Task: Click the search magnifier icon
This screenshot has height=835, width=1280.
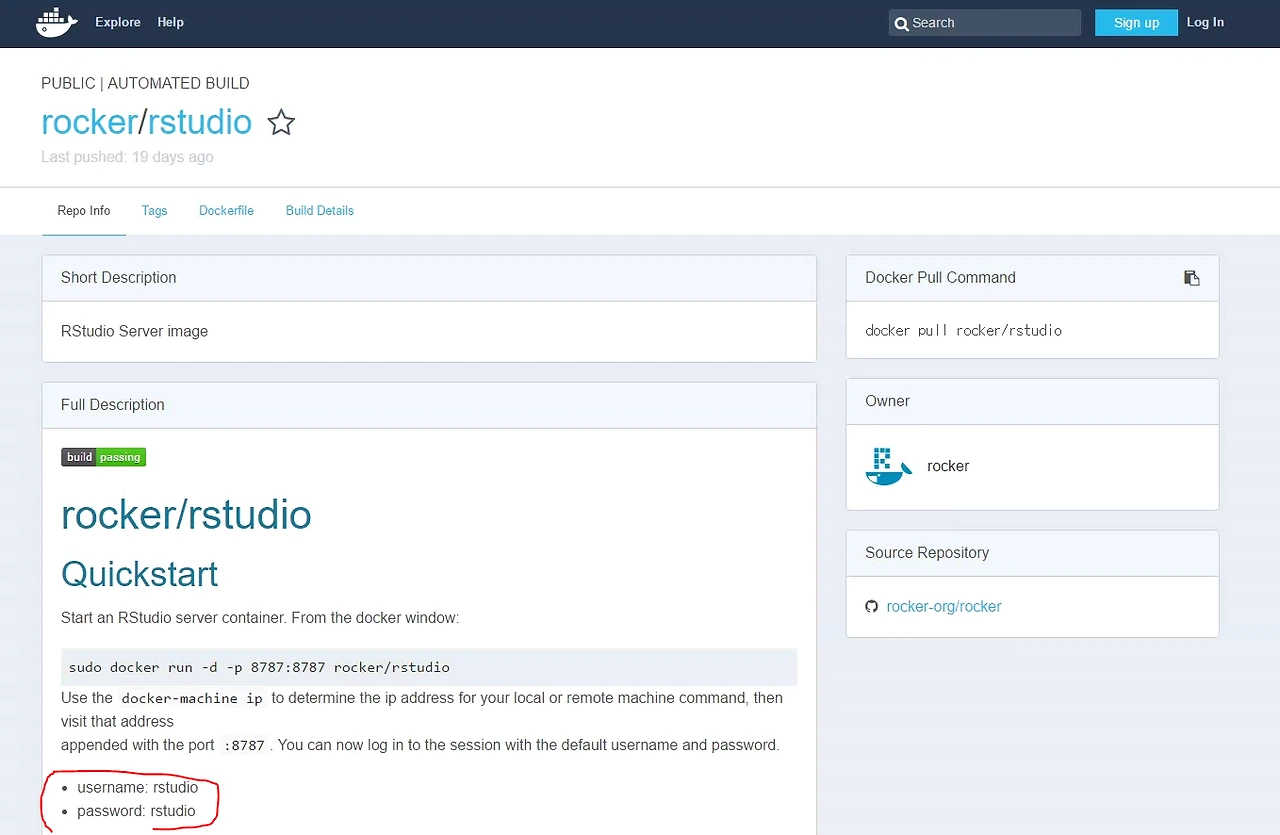Action: [901, 23]
